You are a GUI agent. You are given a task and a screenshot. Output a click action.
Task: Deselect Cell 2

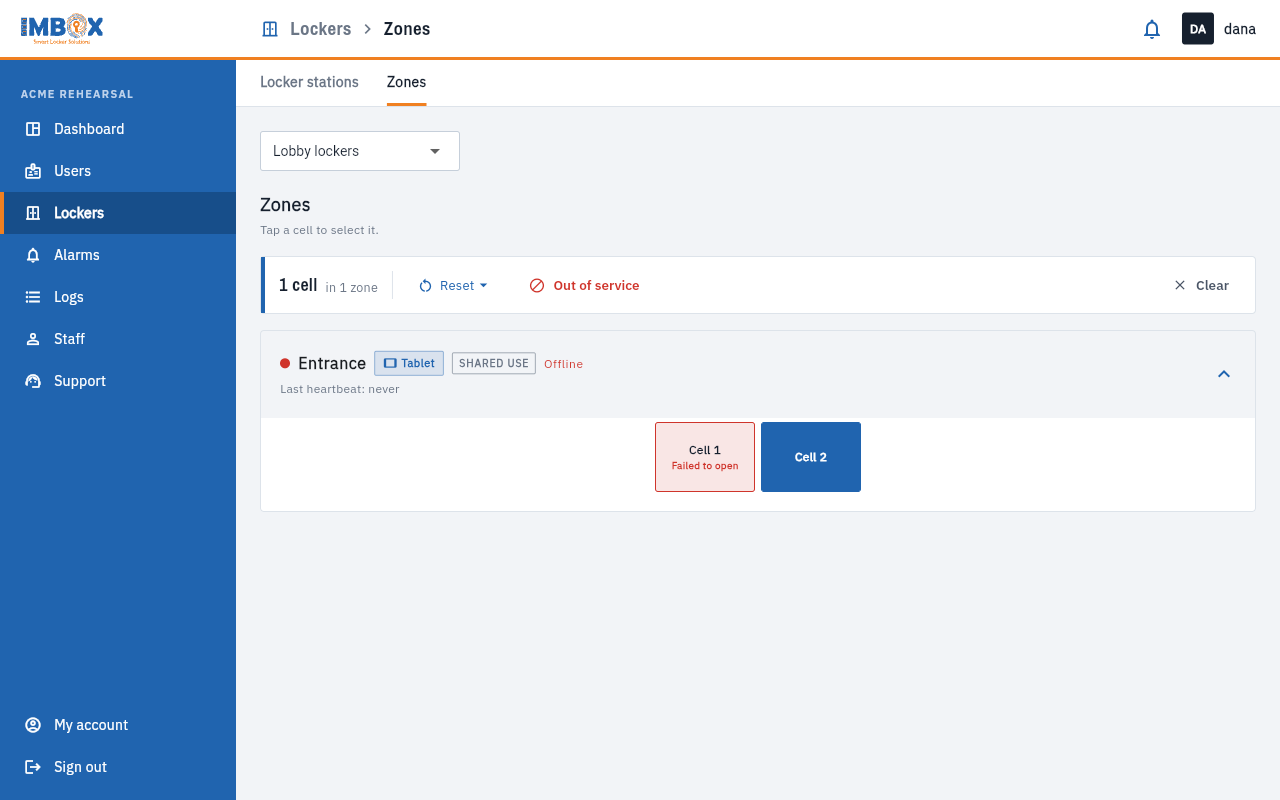pos(811,457)
